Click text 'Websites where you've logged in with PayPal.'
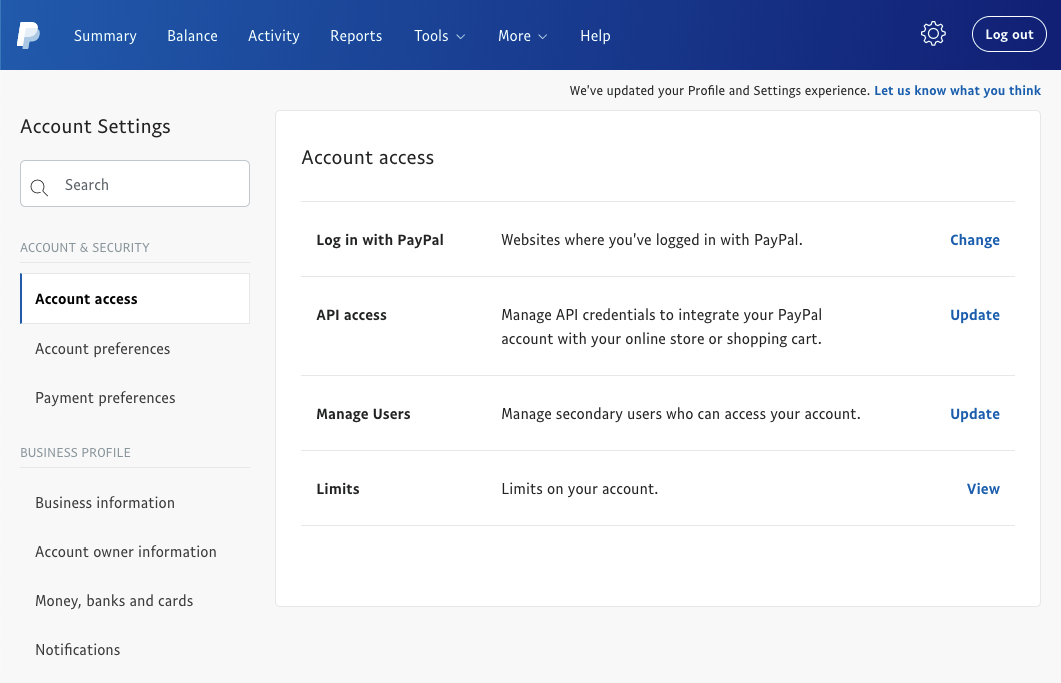The width and height of the screenshot is (1061, 683). (652, 240)
